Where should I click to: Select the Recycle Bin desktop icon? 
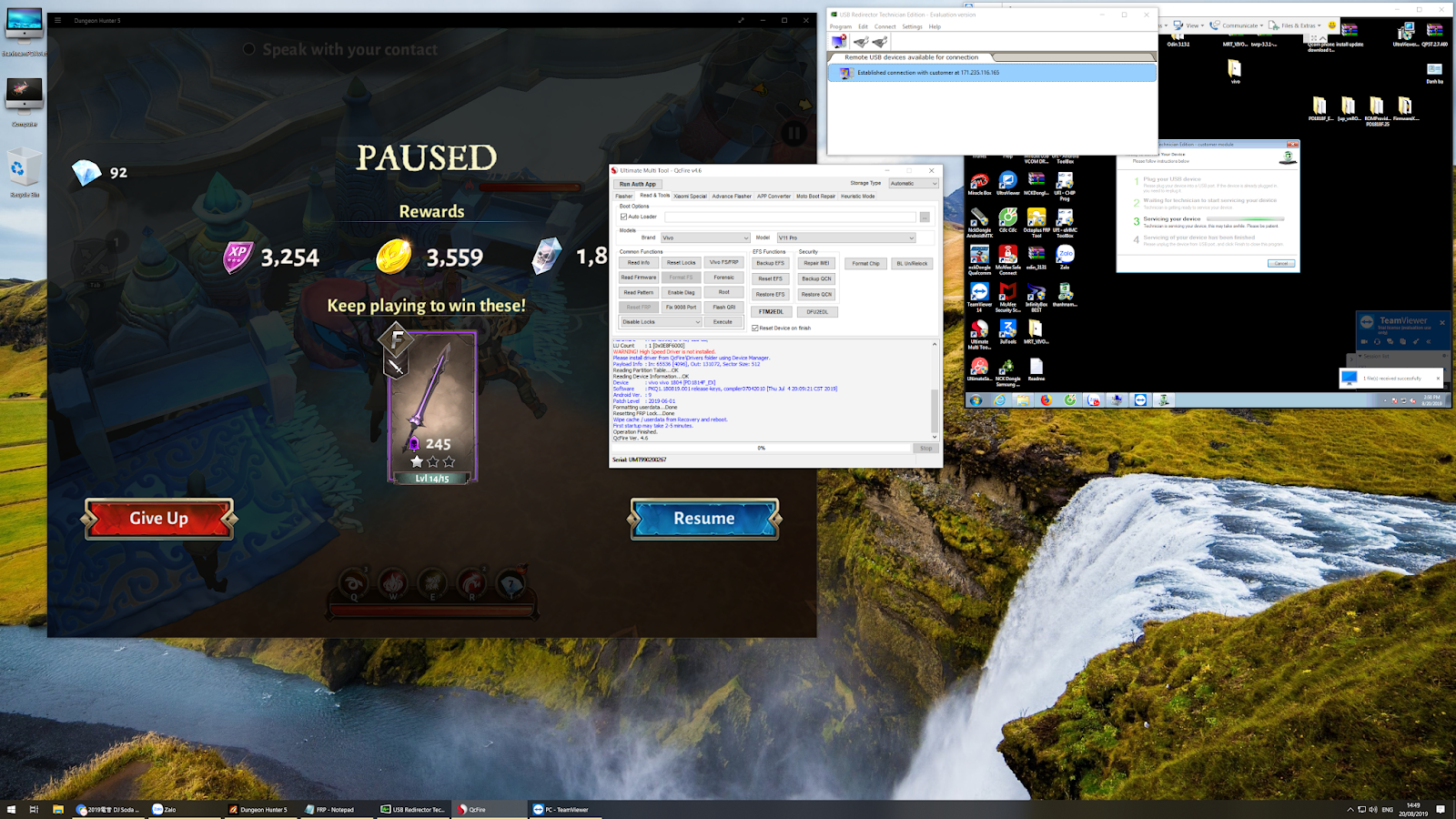pos(24,174)
